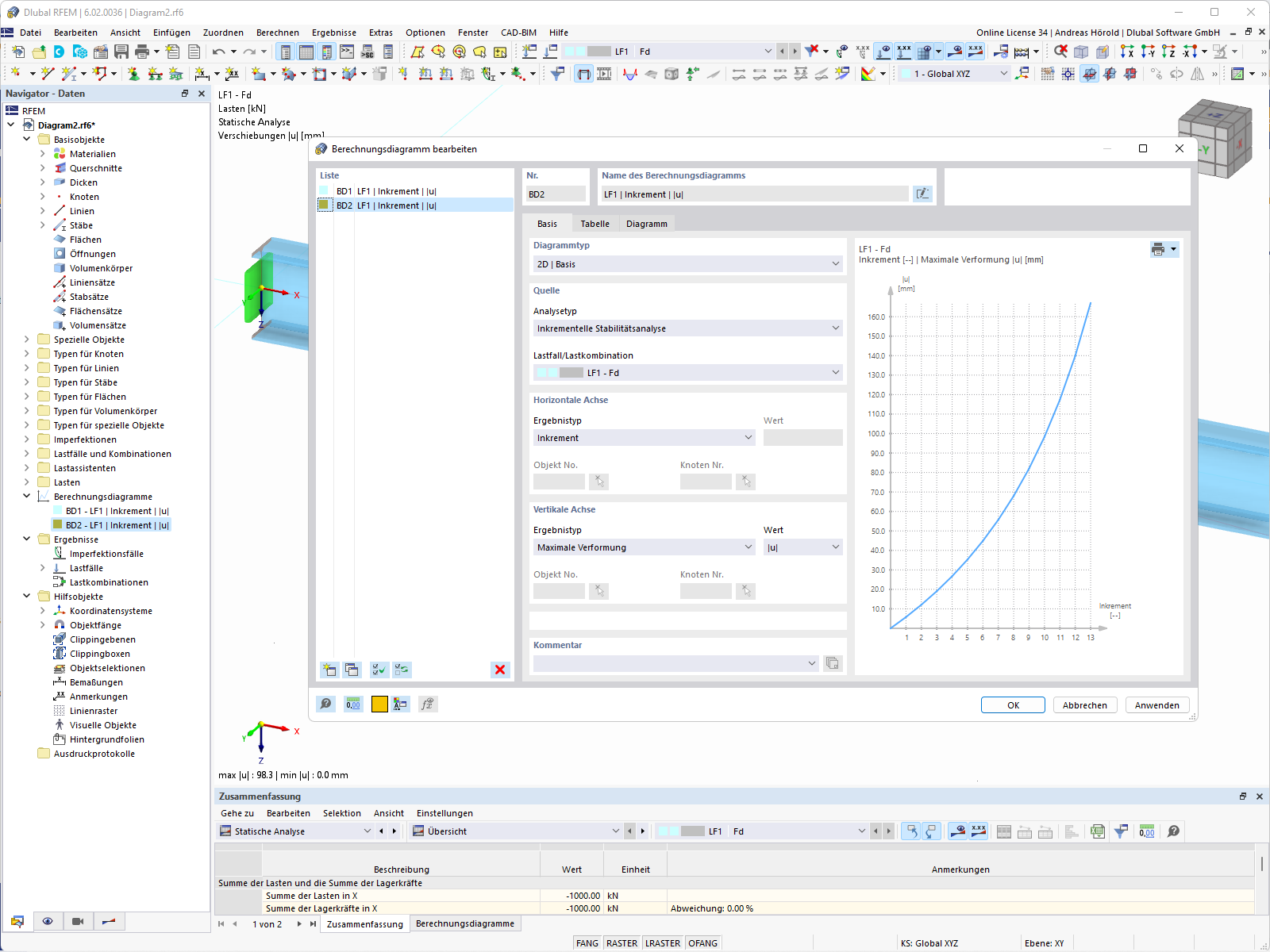Click the Abbrechen button
This screenshot has width=1270, height=952.
pos(1084,704)
